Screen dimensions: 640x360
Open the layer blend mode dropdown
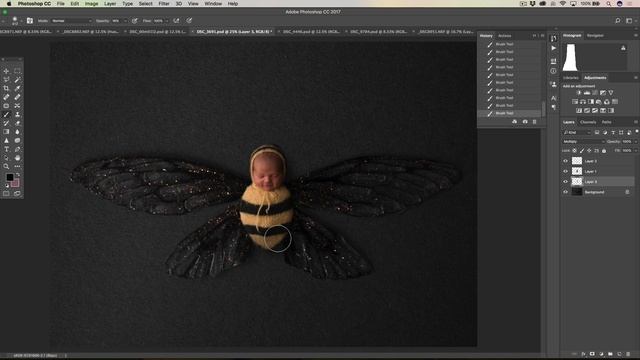point(583,142)
